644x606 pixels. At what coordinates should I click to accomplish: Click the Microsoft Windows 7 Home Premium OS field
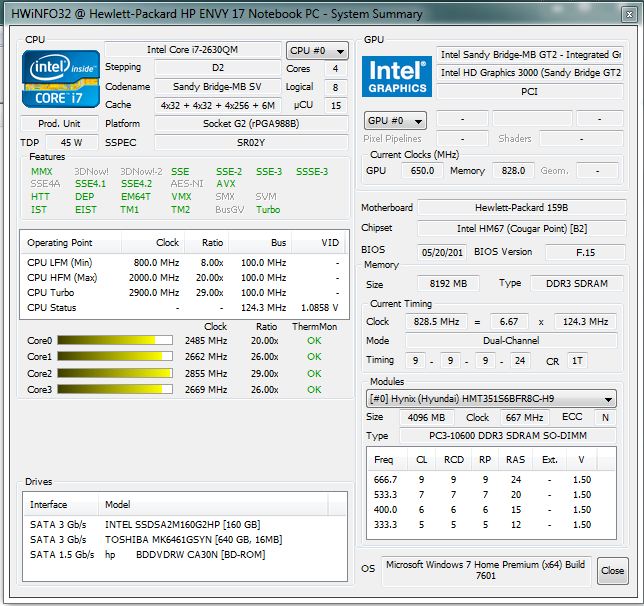(x=485, y=570)
